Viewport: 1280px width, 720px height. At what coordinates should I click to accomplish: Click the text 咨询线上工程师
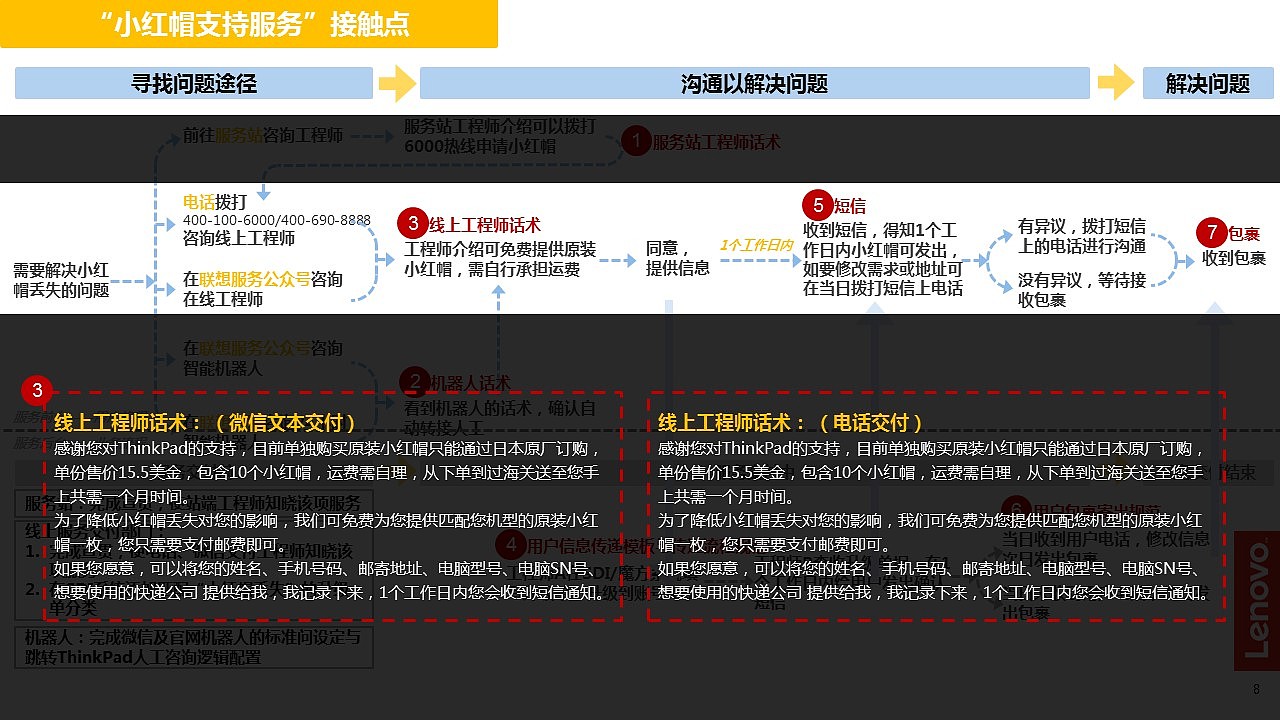coord(239,238)
